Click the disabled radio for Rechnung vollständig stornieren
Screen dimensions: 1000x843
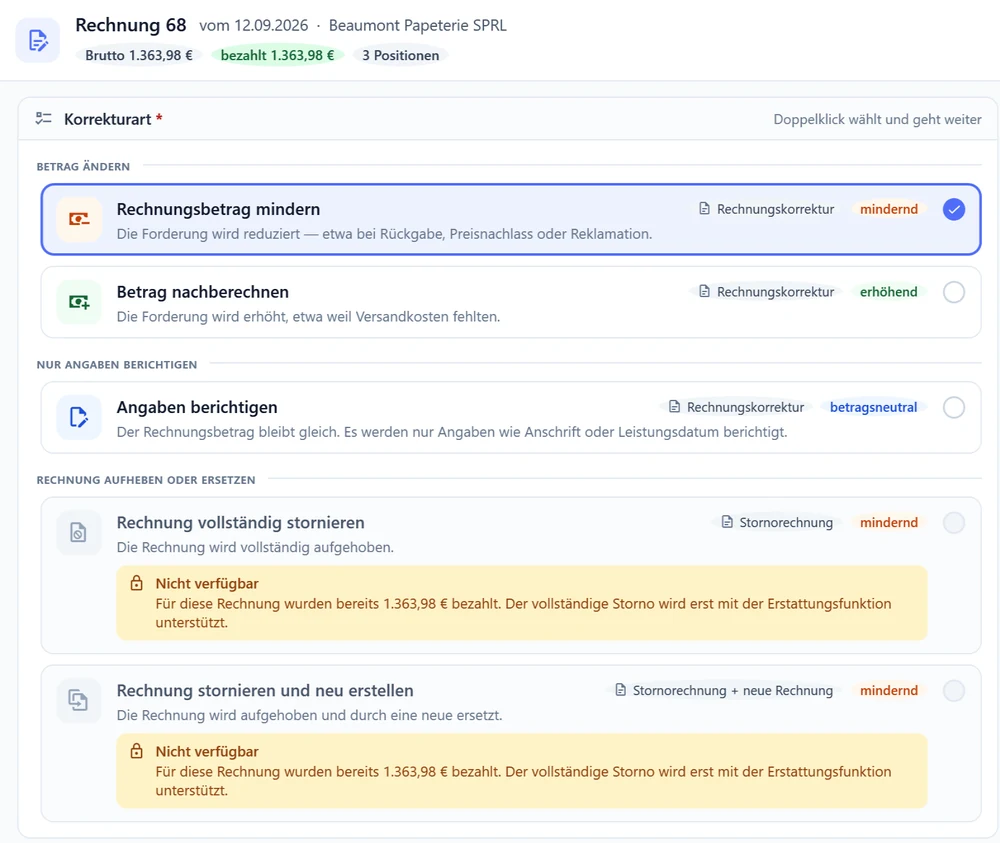pyautogui.click(x=953, y=522)
